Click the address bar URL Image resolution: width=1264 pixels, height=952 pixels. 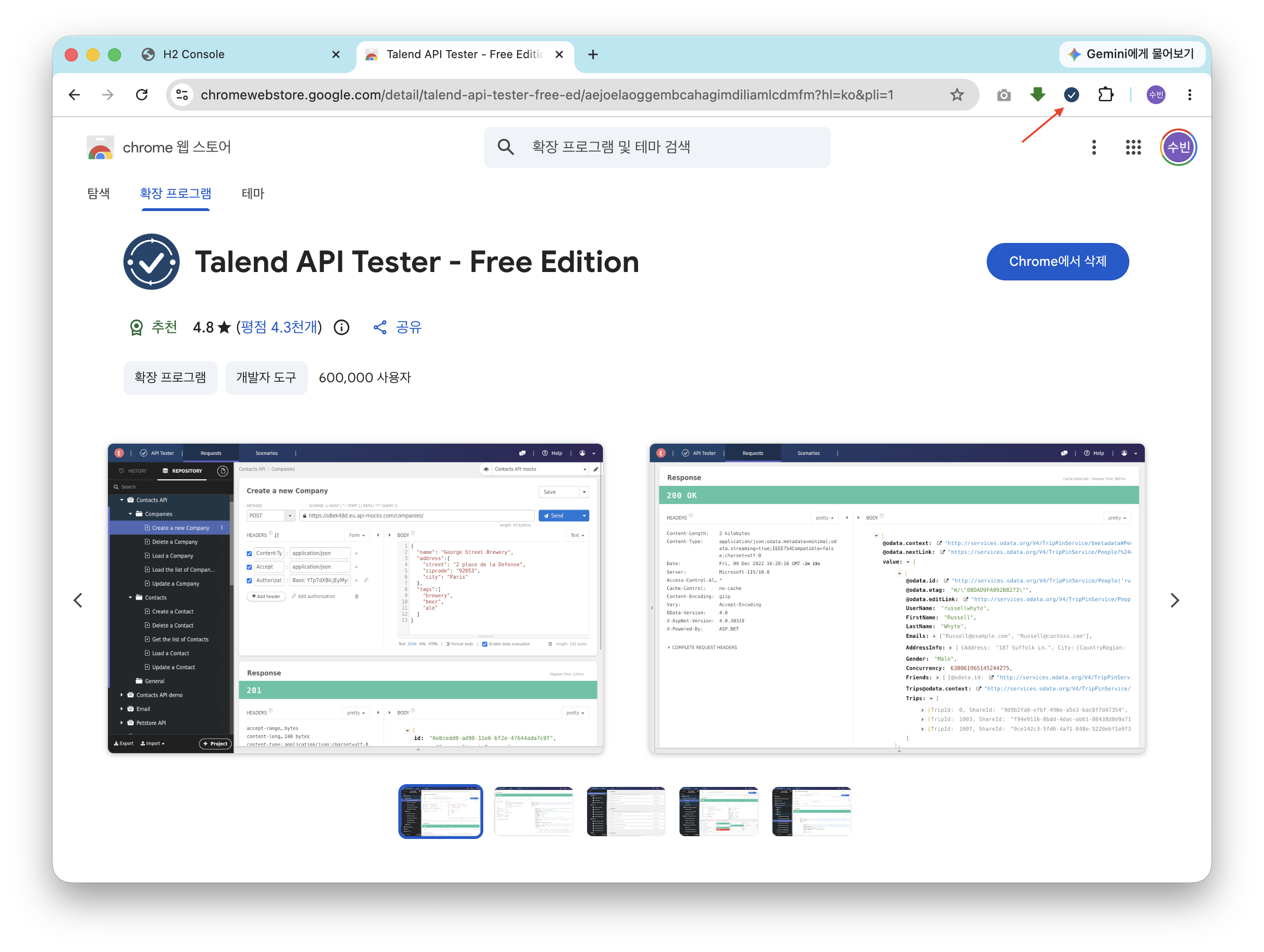click(547, 95)
